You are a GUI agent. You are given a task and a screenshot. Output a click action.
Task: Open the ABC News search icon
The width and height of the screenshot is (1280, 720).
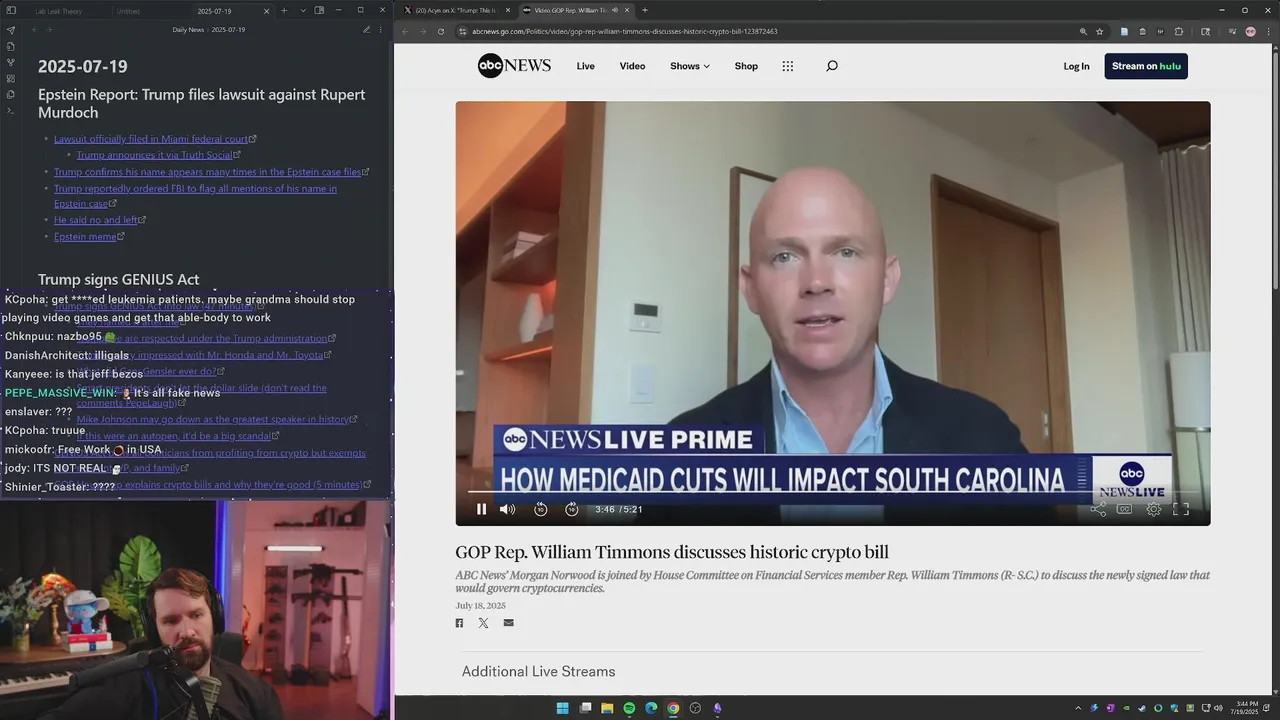pyautogui.click(x=832, y=66)
